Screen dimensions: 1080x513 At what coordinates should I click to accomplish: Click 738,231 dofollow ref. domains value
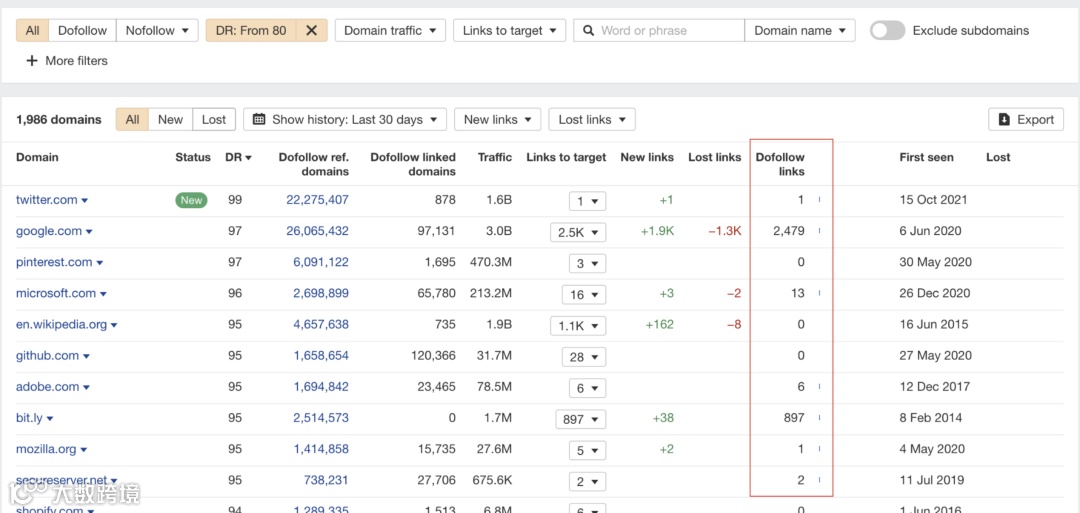coord(326,480)
